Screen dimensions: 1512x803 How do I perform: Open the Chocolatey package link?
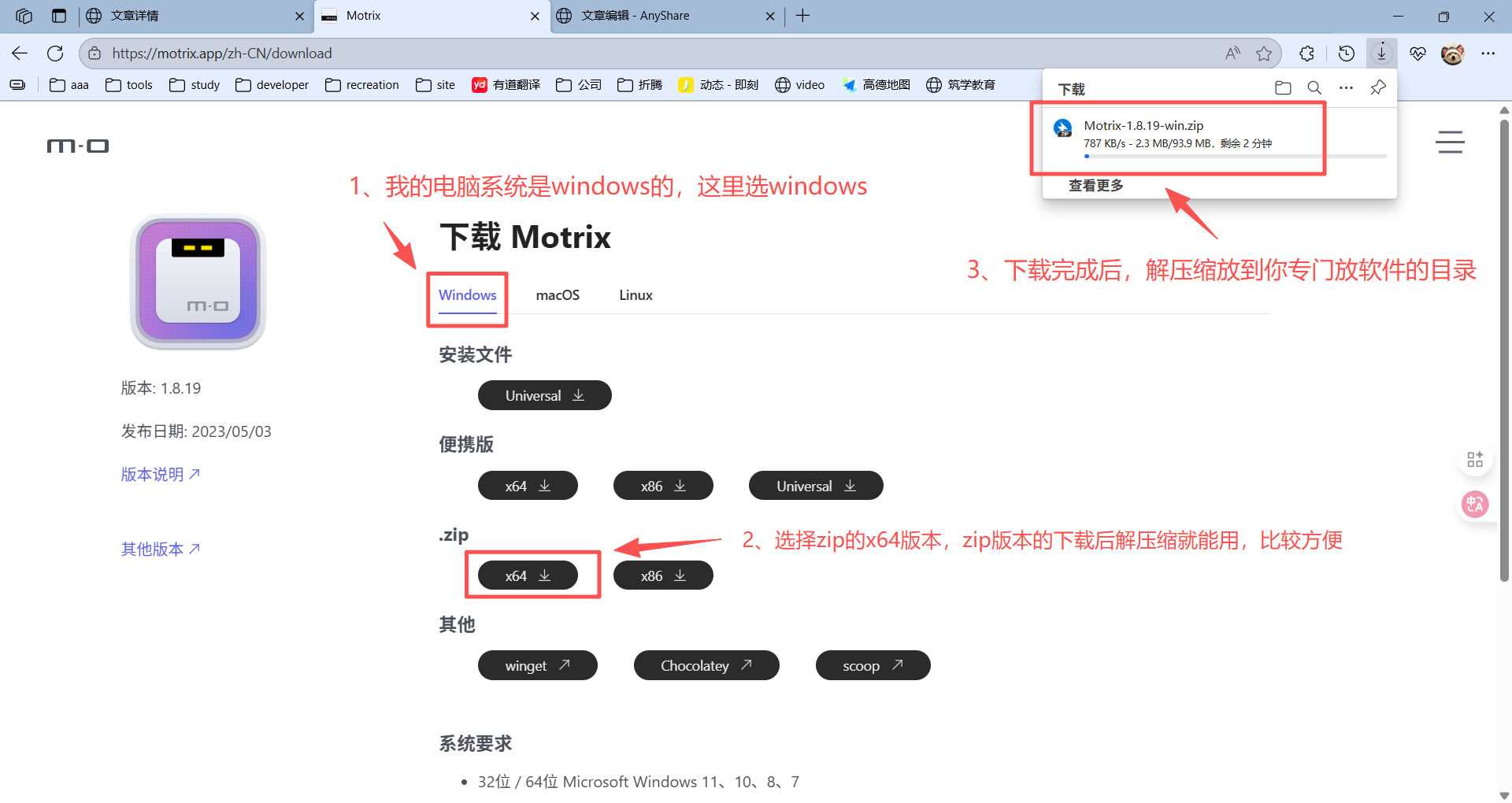tap(706, 665)
